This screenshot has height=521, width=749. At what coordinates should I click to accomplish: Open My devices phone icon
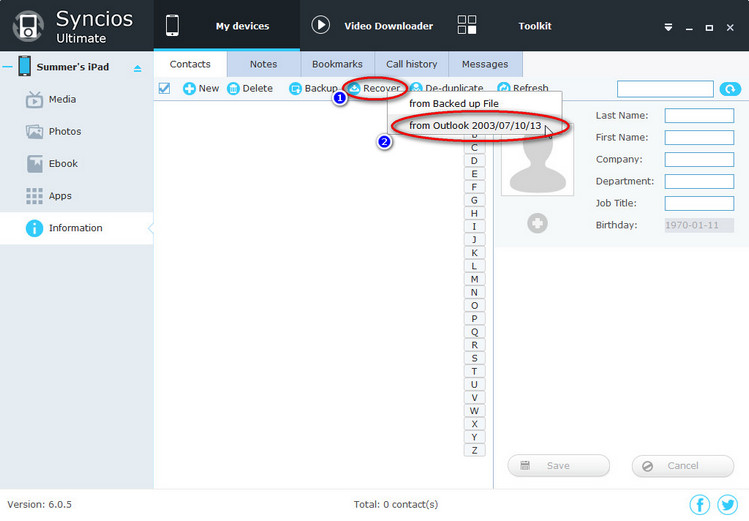[172, 25]
